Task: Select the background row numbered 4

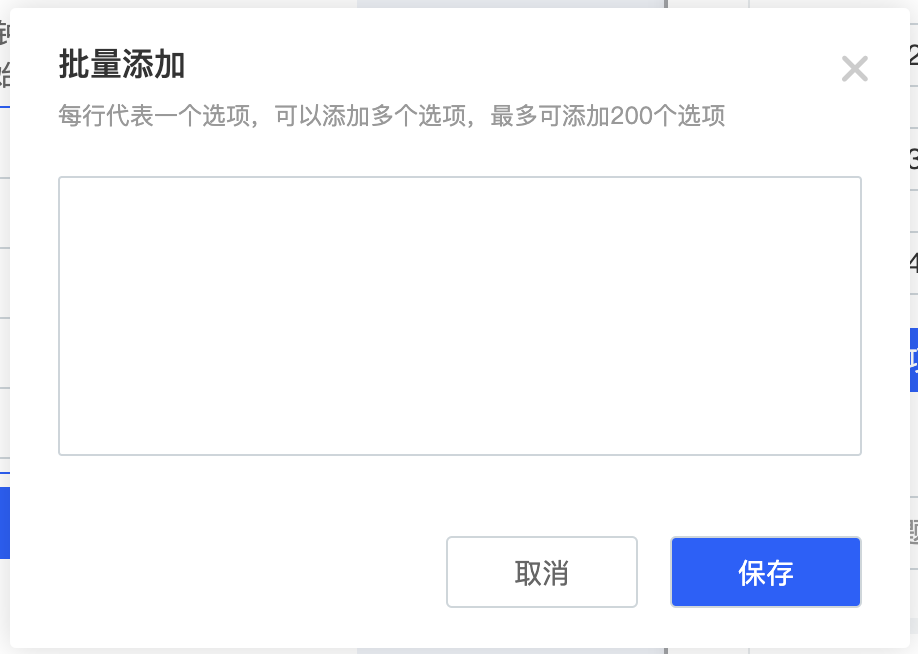Action: [x=914, y=262]
